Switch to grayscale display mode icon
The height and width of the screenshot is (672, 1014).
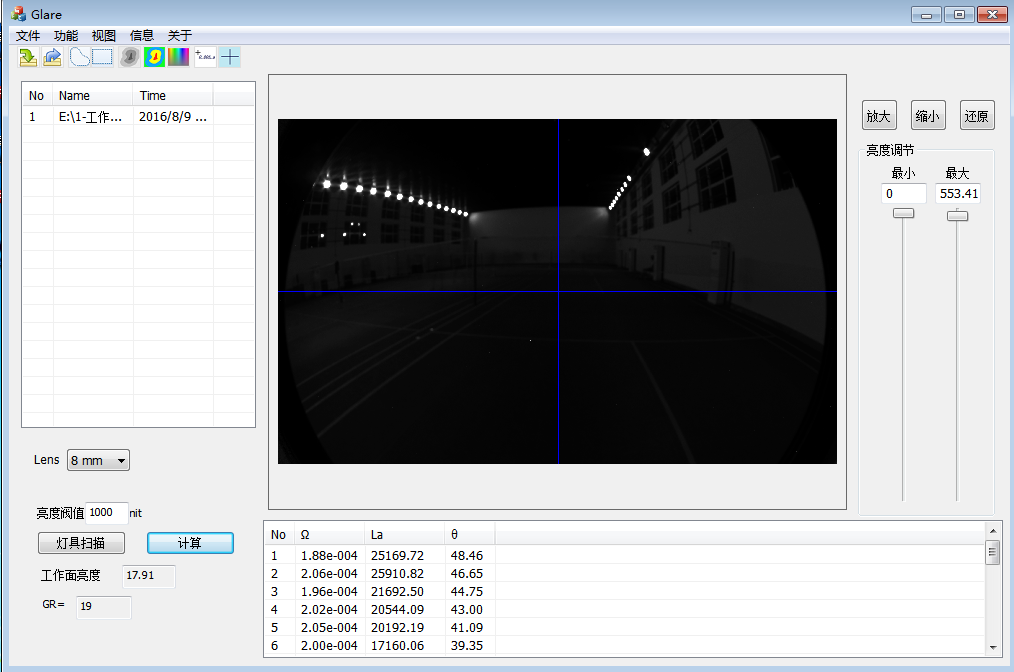pos(129,57)
